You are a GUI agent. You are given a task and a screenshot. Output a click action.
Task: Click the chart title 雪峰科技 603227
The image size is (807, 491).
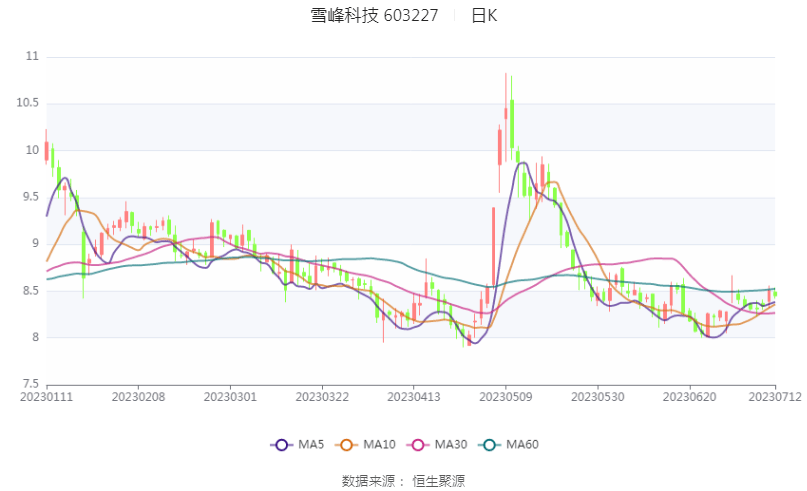coord(374,15)
